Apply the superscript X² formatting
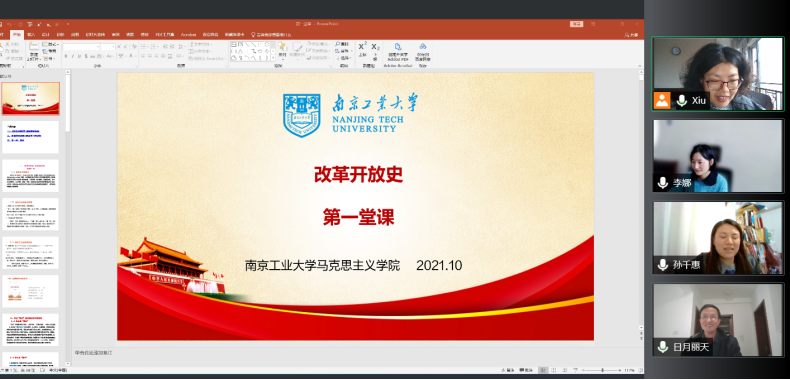790x380 pixels. point(362,49)
